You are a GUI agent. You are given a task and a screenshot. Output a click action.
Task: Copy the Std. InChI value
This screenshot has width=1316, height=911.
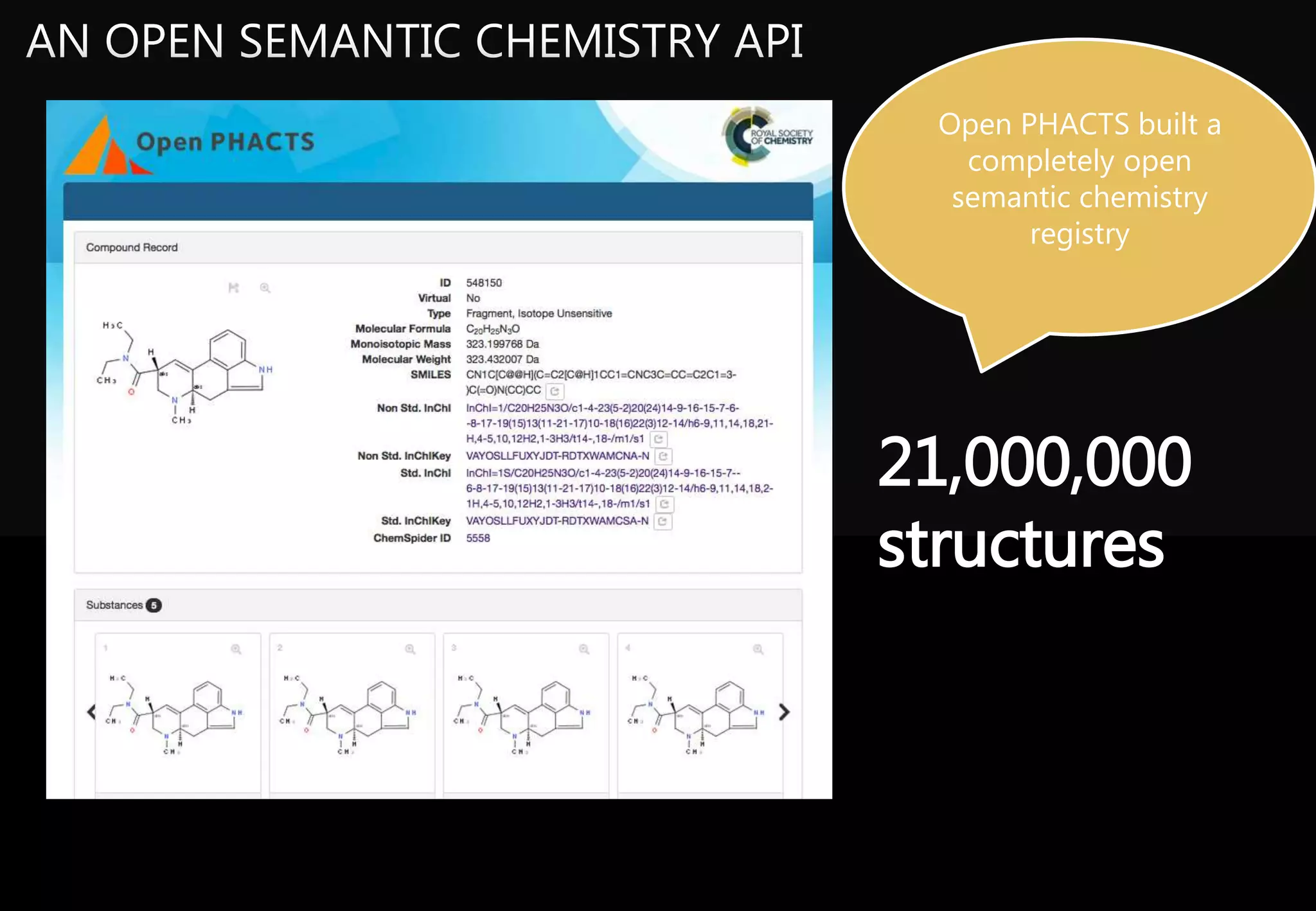click(665, 504)
